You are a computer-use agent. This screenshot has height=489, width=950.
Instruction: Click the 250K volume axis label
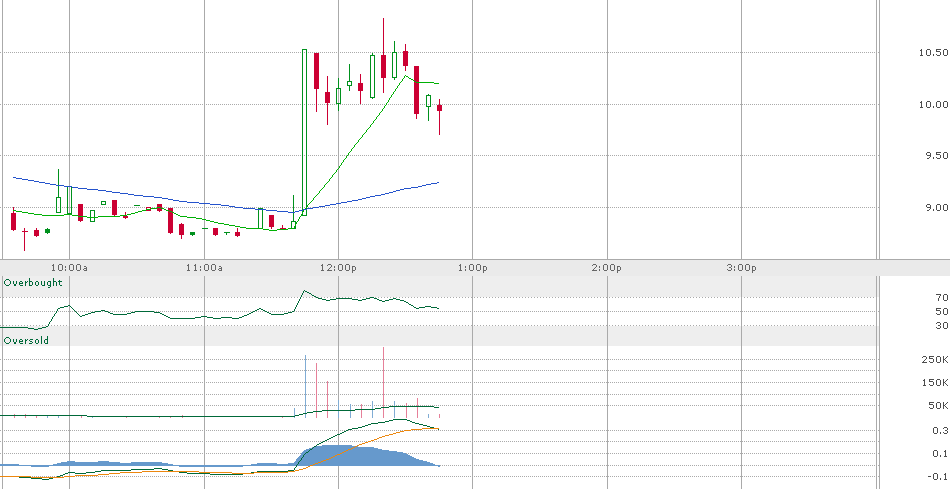935,360
